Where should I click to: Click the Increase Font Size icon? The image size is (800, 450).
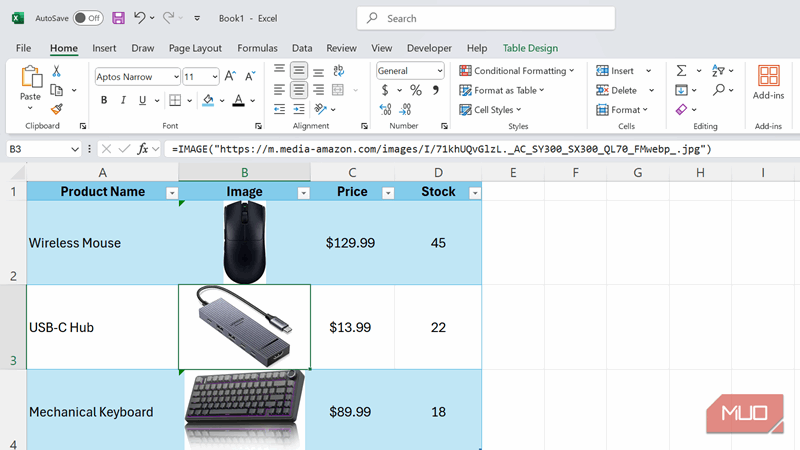pos(230,76)
